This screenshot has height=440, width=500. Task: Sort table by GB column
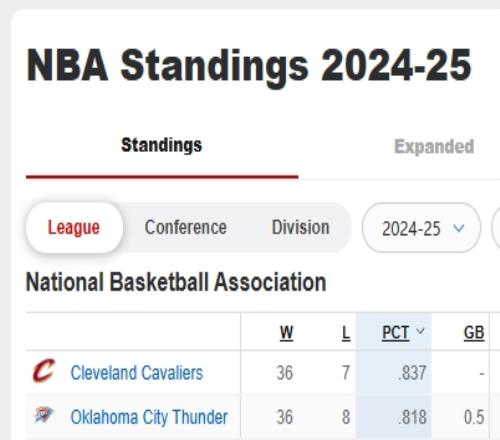pyautogui.click(x=474, y=333)
